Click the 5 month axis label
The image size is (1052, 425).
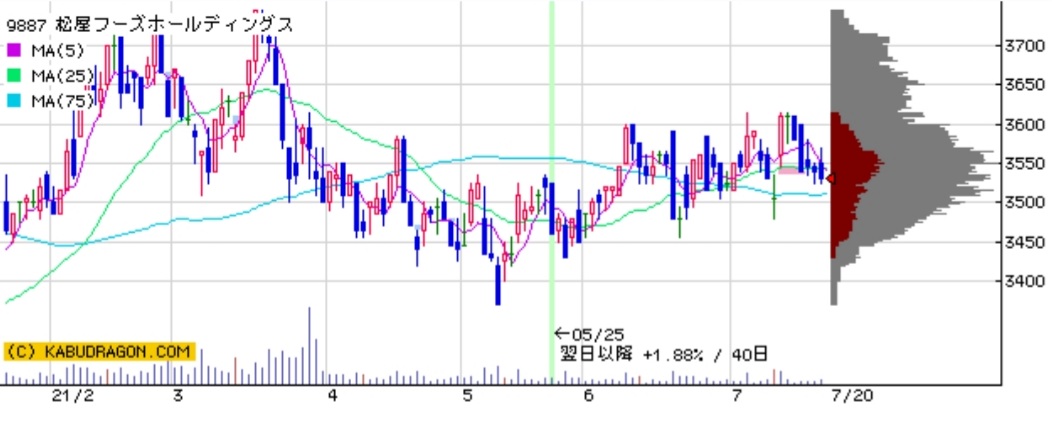[x=468, y=395]
